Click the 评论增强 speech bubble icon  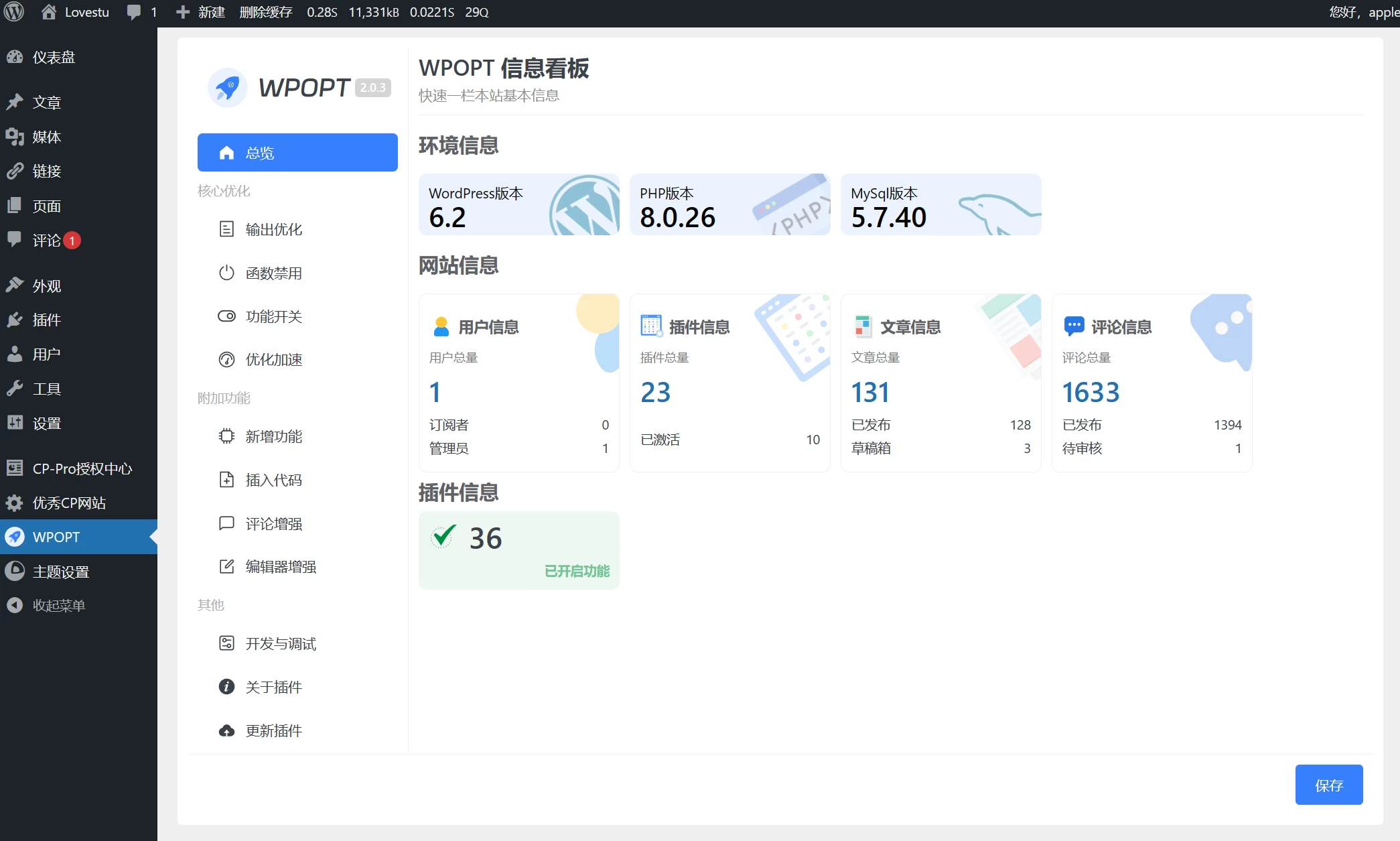click(x=226, y=523)
